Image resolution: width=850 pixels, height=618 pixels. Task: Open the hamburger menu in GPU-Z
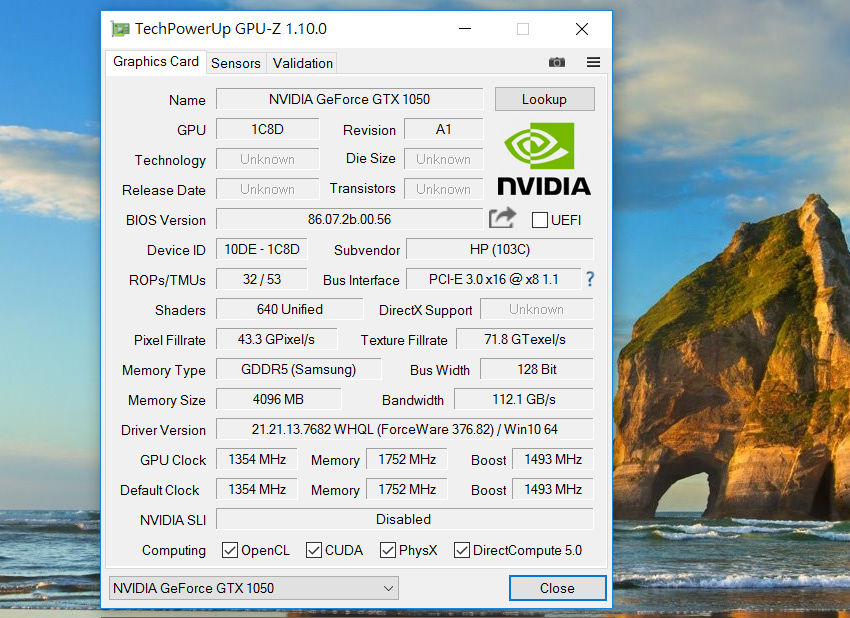593,62
